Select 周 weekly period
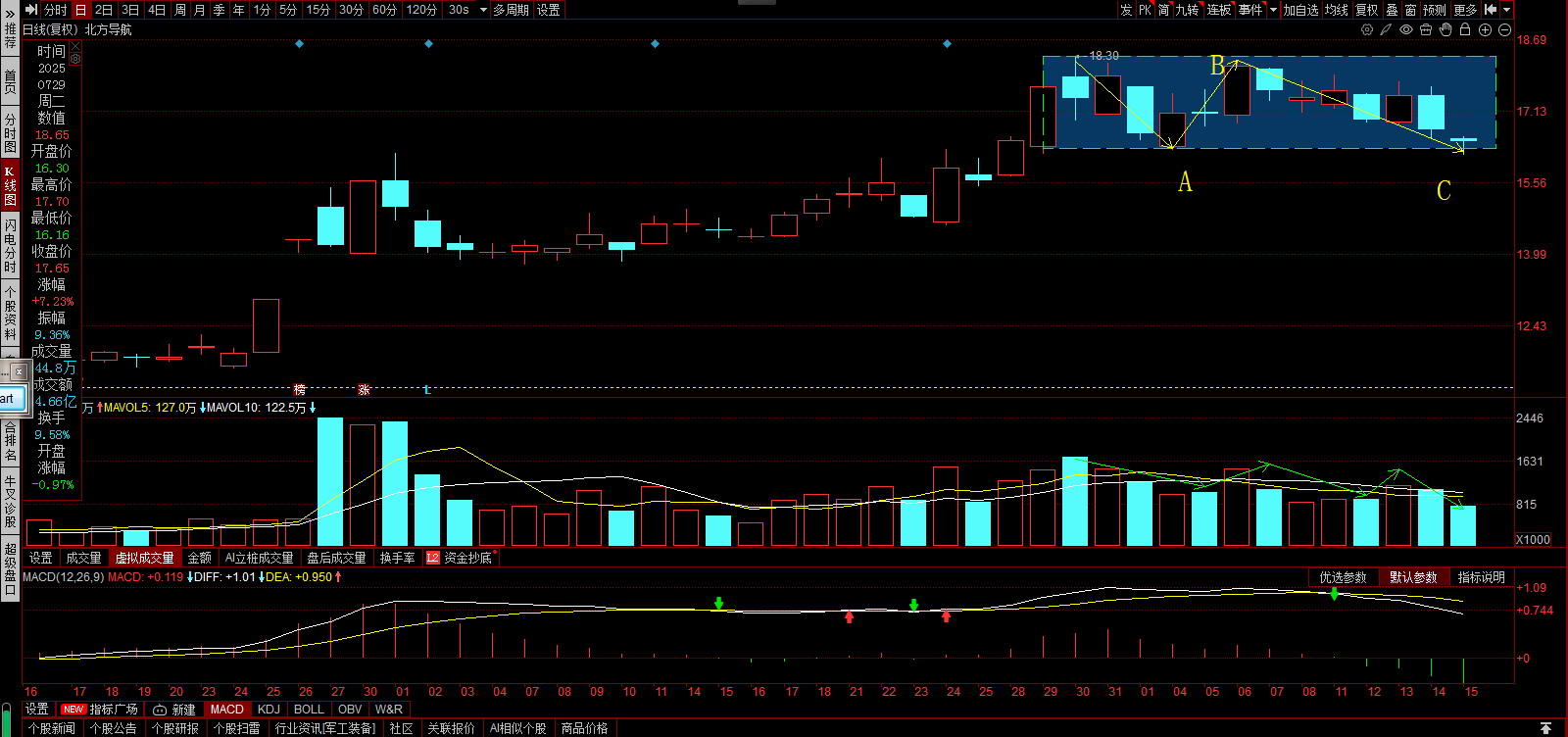This screenshot has height=737, width=1568. click(x=180, y=10)
